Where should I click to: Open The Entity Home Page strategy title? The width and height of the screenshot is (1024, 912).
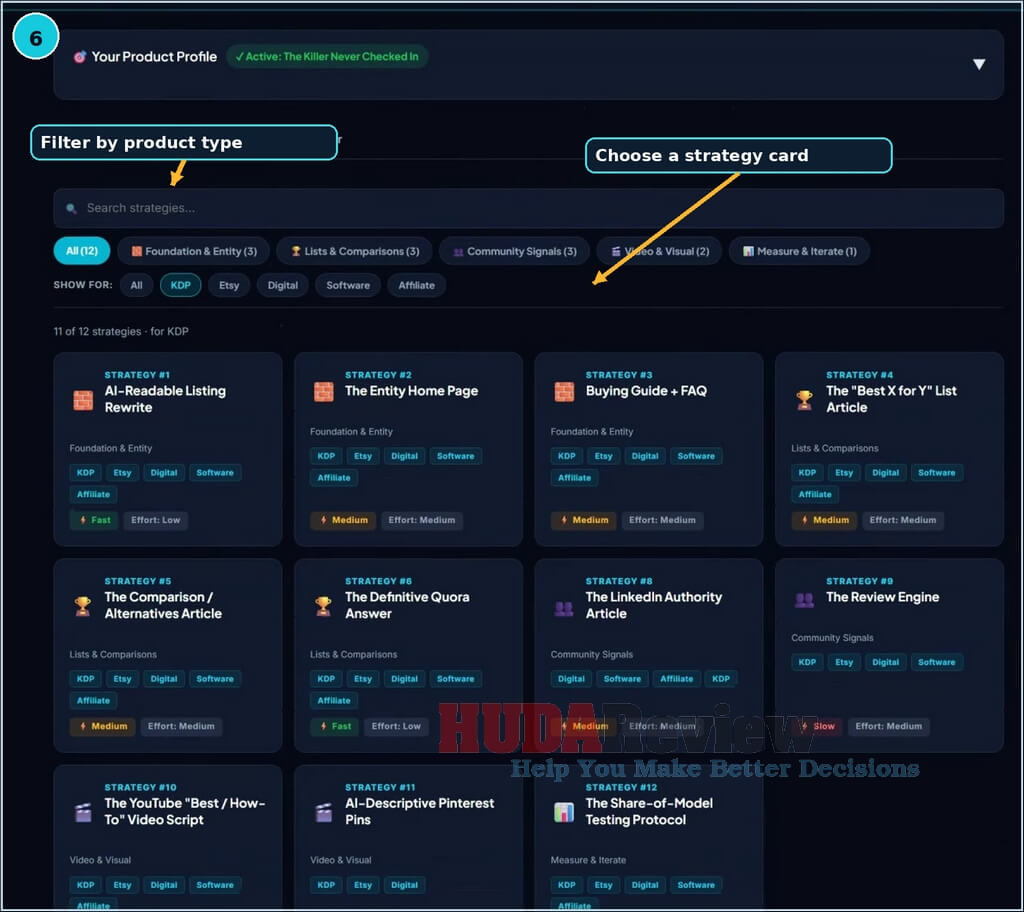click(x=411, y=391)
